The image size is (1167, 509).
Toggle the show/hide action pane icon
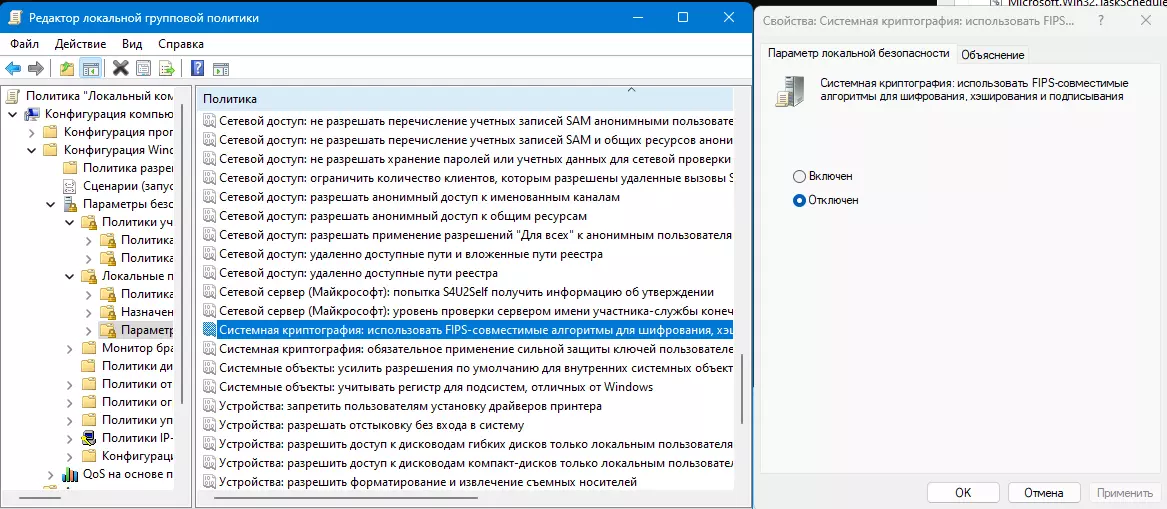pos(220,69)
